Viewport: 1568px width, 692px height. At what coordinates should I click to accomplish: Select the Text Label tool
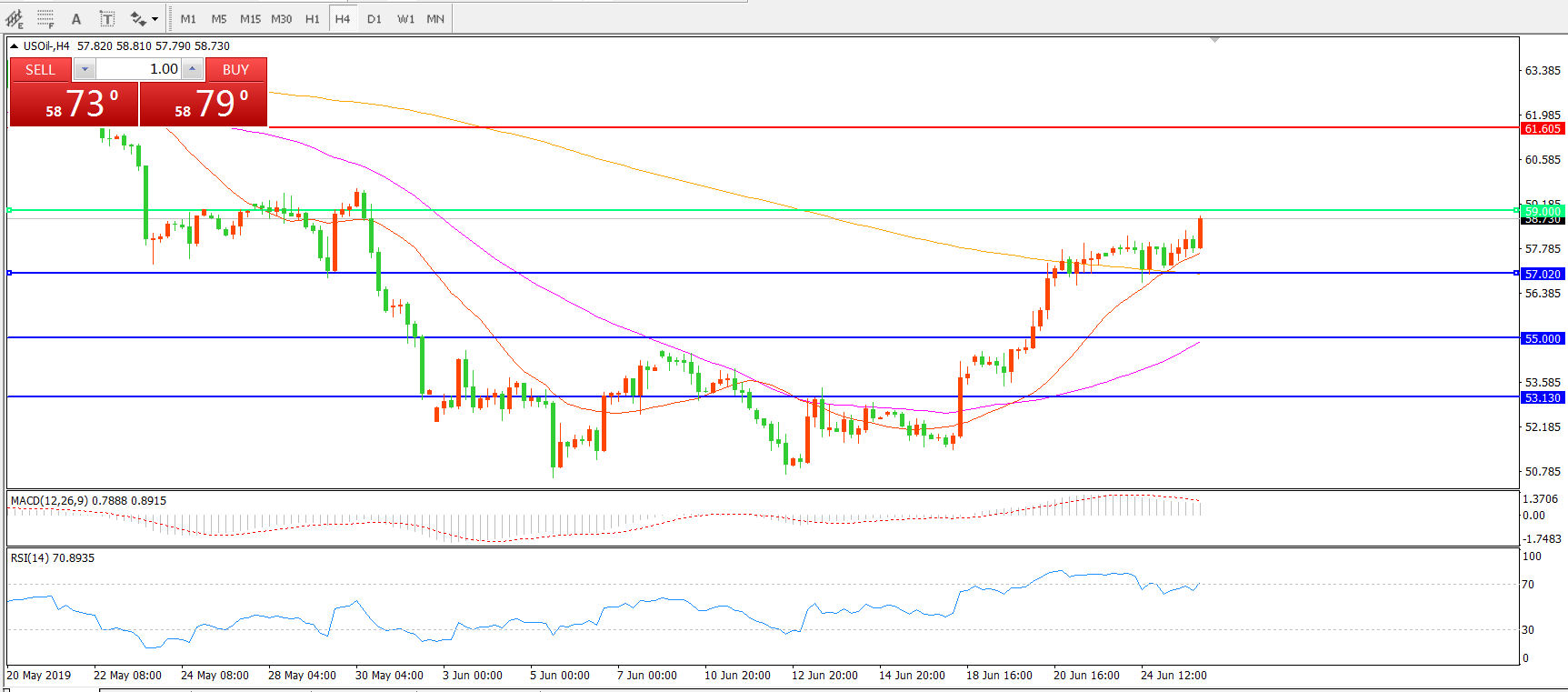click(x=106, y=18)
